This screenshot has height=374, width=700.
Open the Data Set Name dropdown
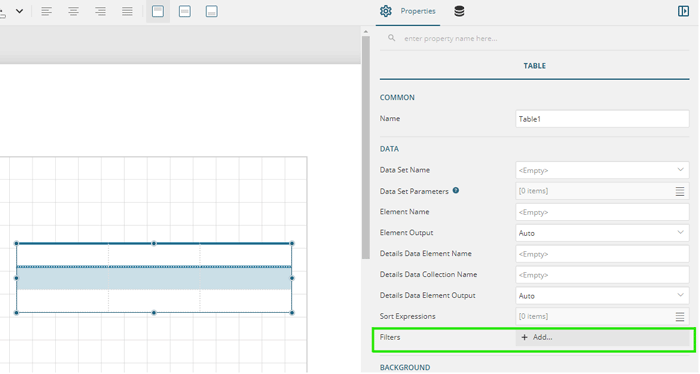tap(602, 170)
